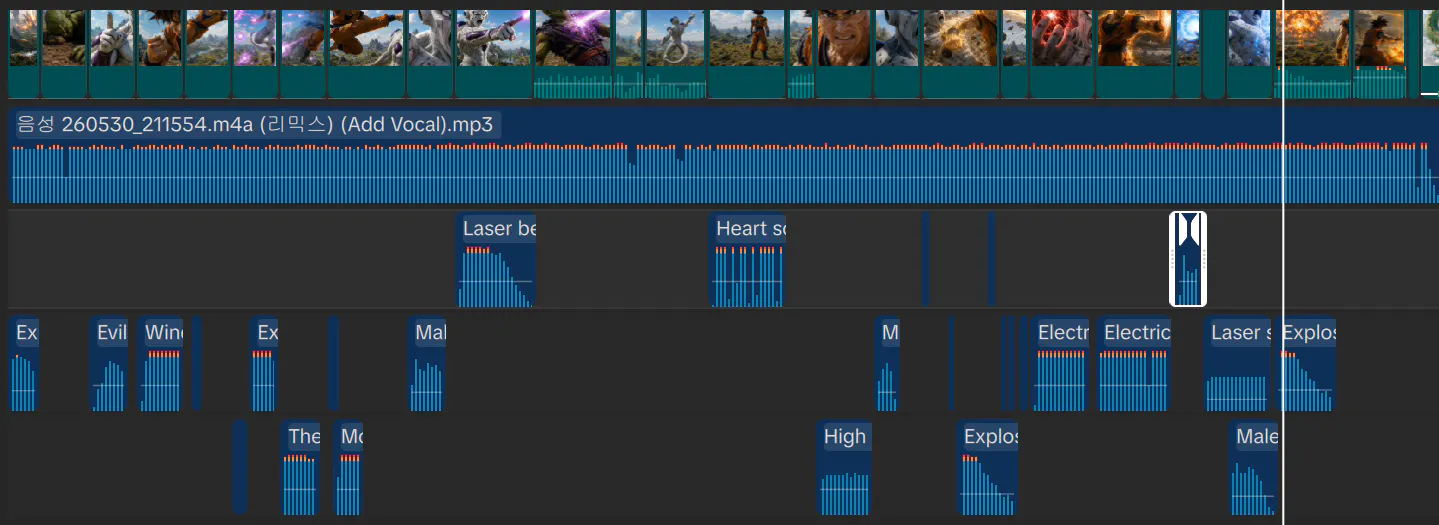Select the main voice audio track labeled 음성 260530_211554.m4a
This screenshot has width=1439, height=525.
coord(723,156)
